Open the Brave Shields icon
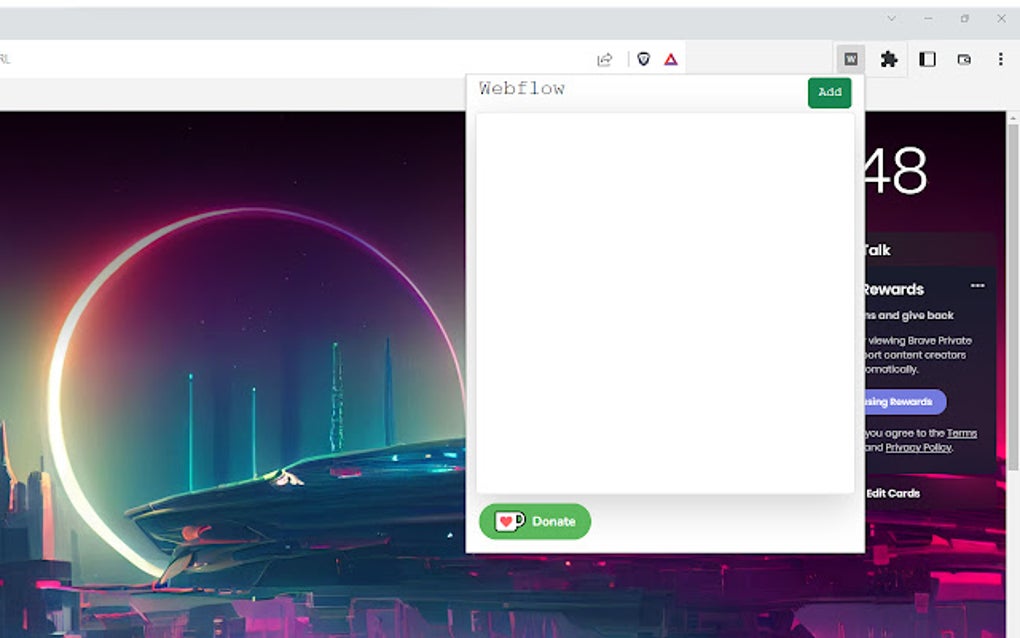 (644, 58)
